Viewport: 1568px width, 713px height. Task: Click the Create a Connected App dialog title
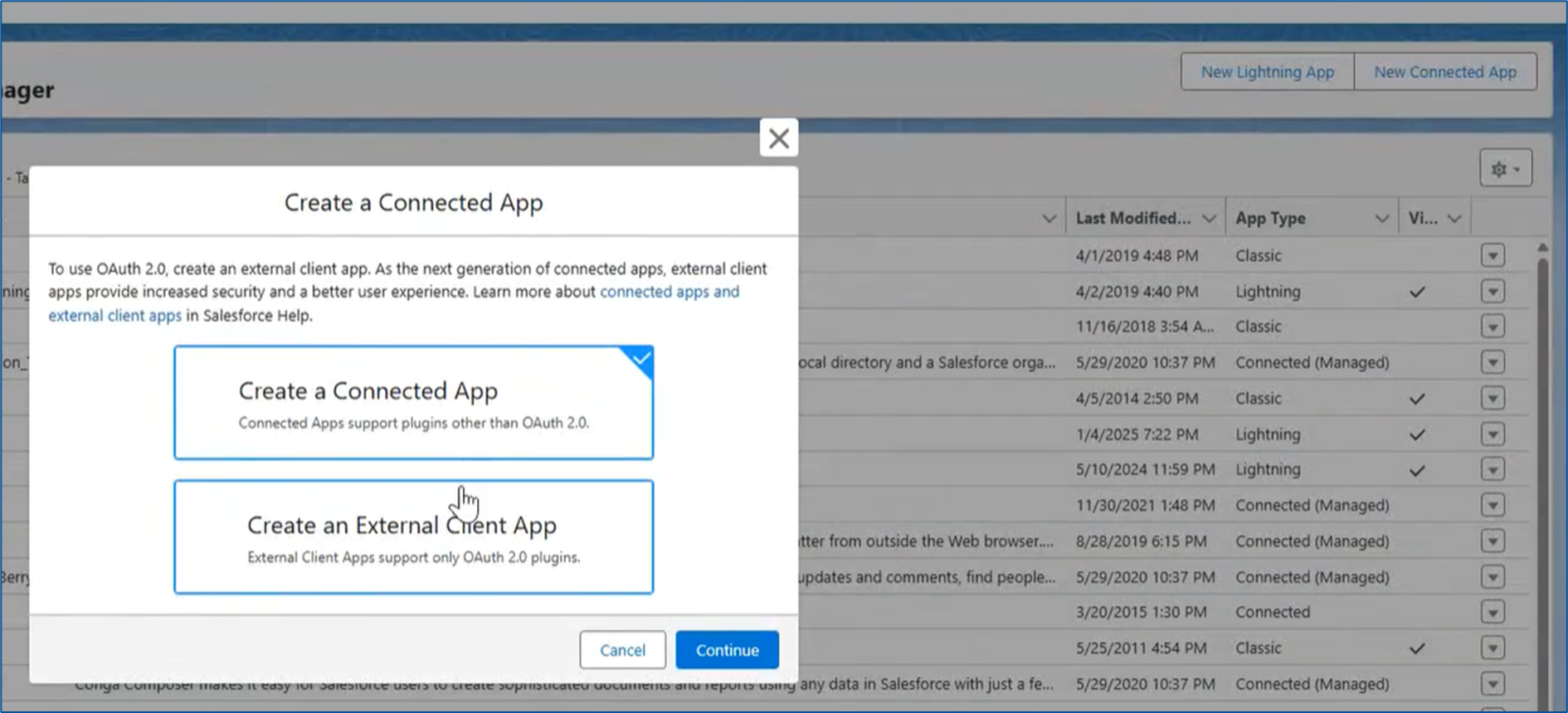click(413, 202)
